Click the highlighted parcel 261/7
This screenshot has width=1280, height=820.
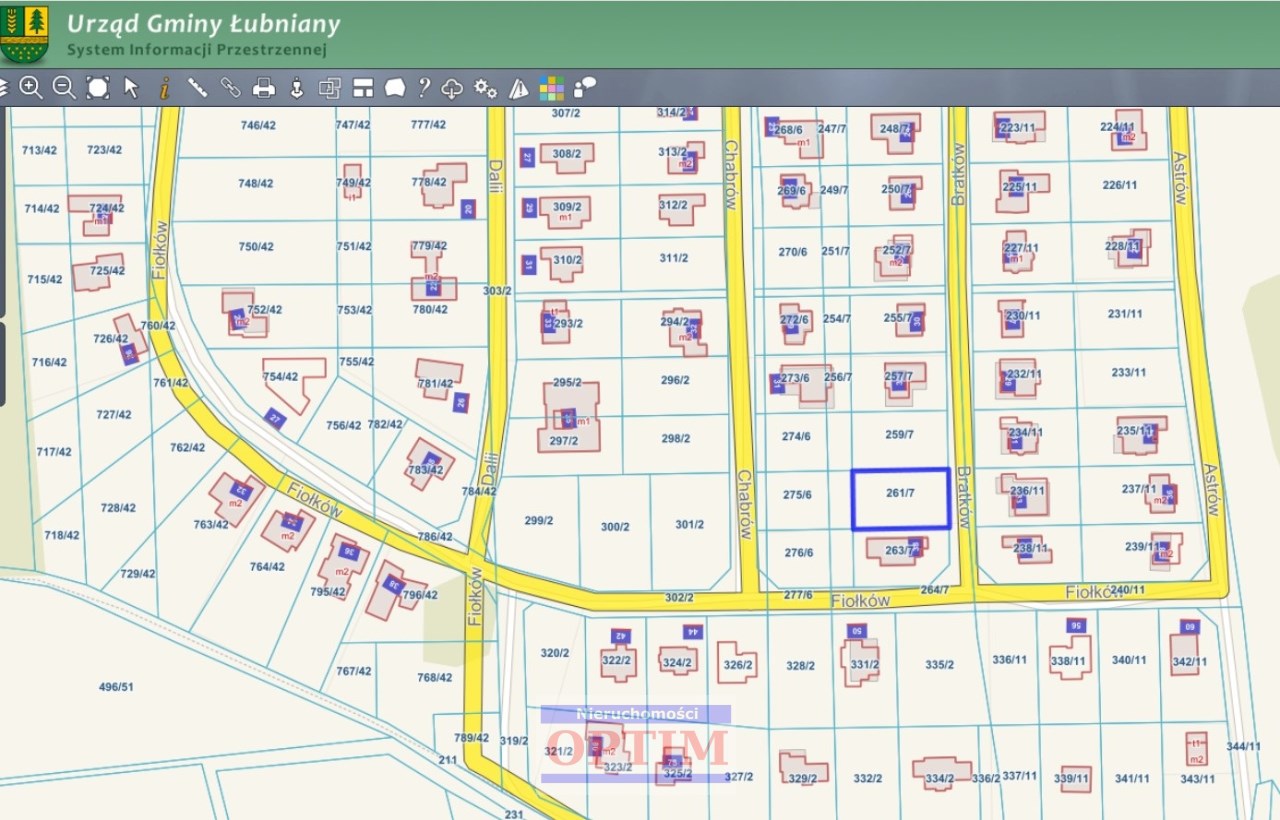901,499
